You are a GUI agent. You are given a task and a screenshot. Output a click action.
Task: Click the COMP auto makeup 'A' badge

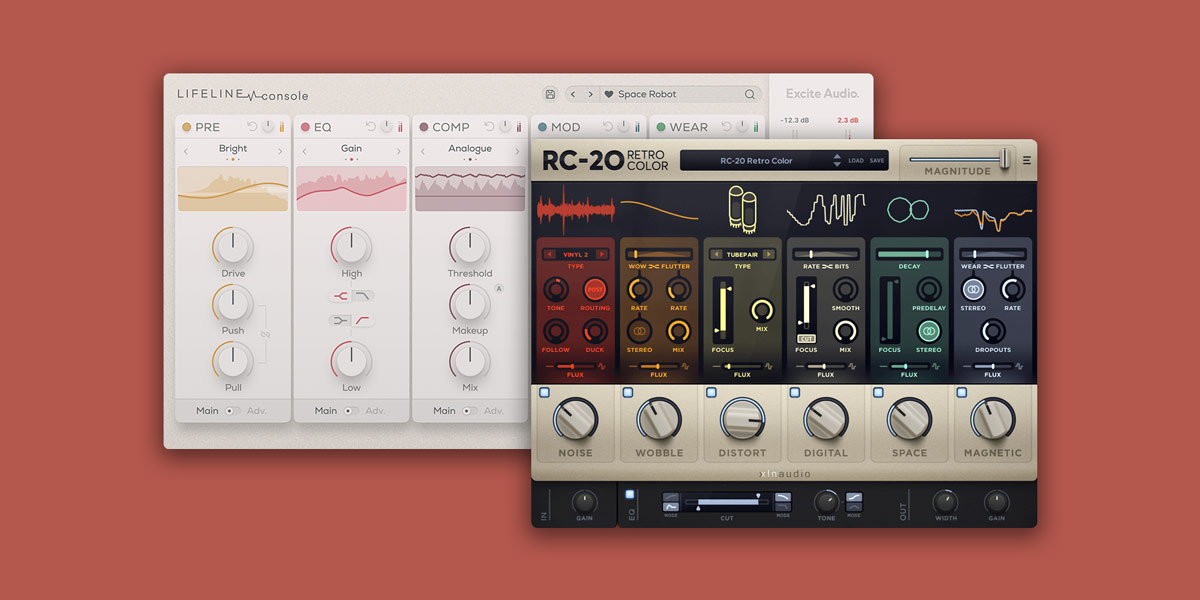(x=498, y=289)
